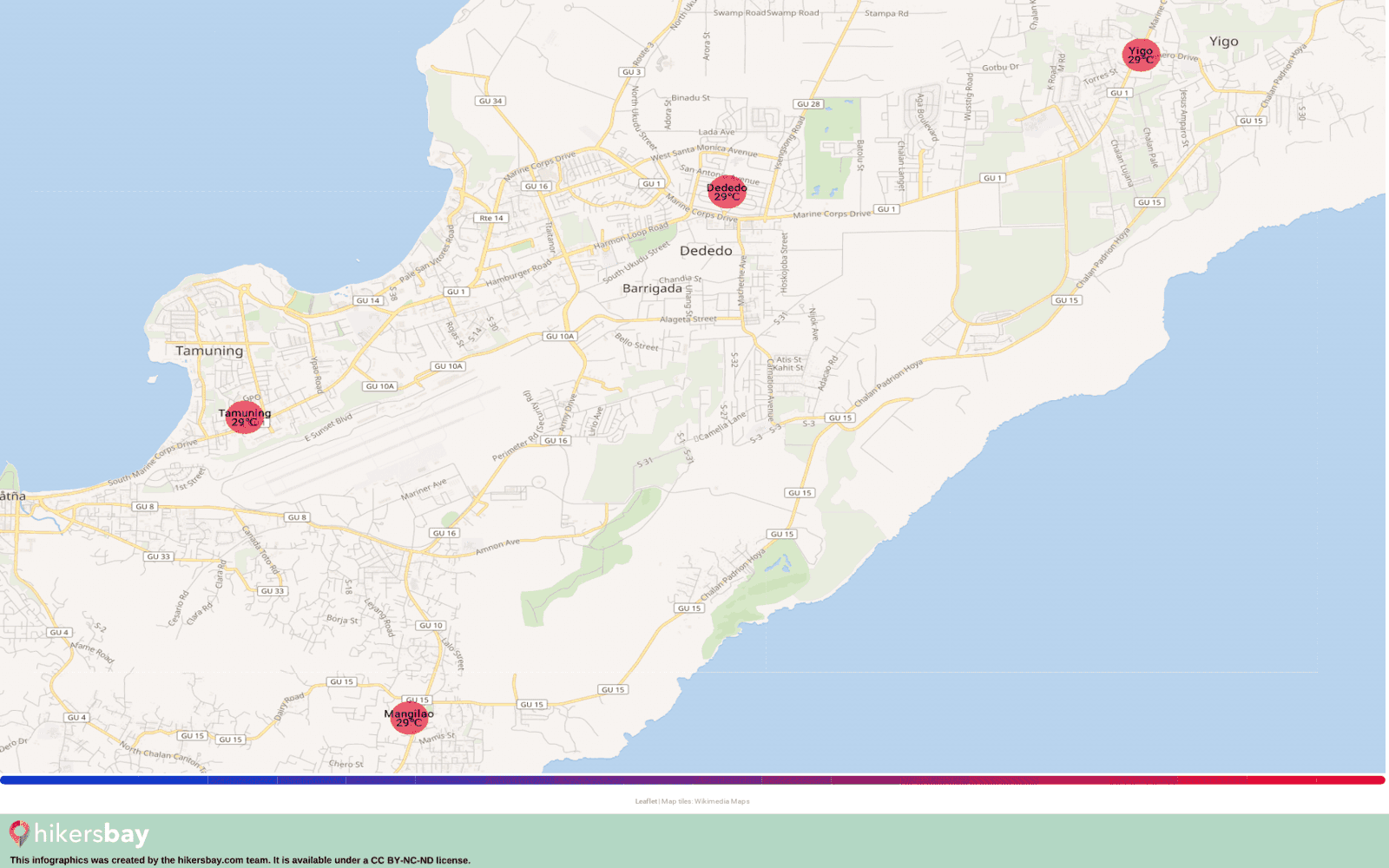The height and width of the screenshot is (868, 1389).
Task: Click the Torres St label near Yigo
Action: 1100,77
